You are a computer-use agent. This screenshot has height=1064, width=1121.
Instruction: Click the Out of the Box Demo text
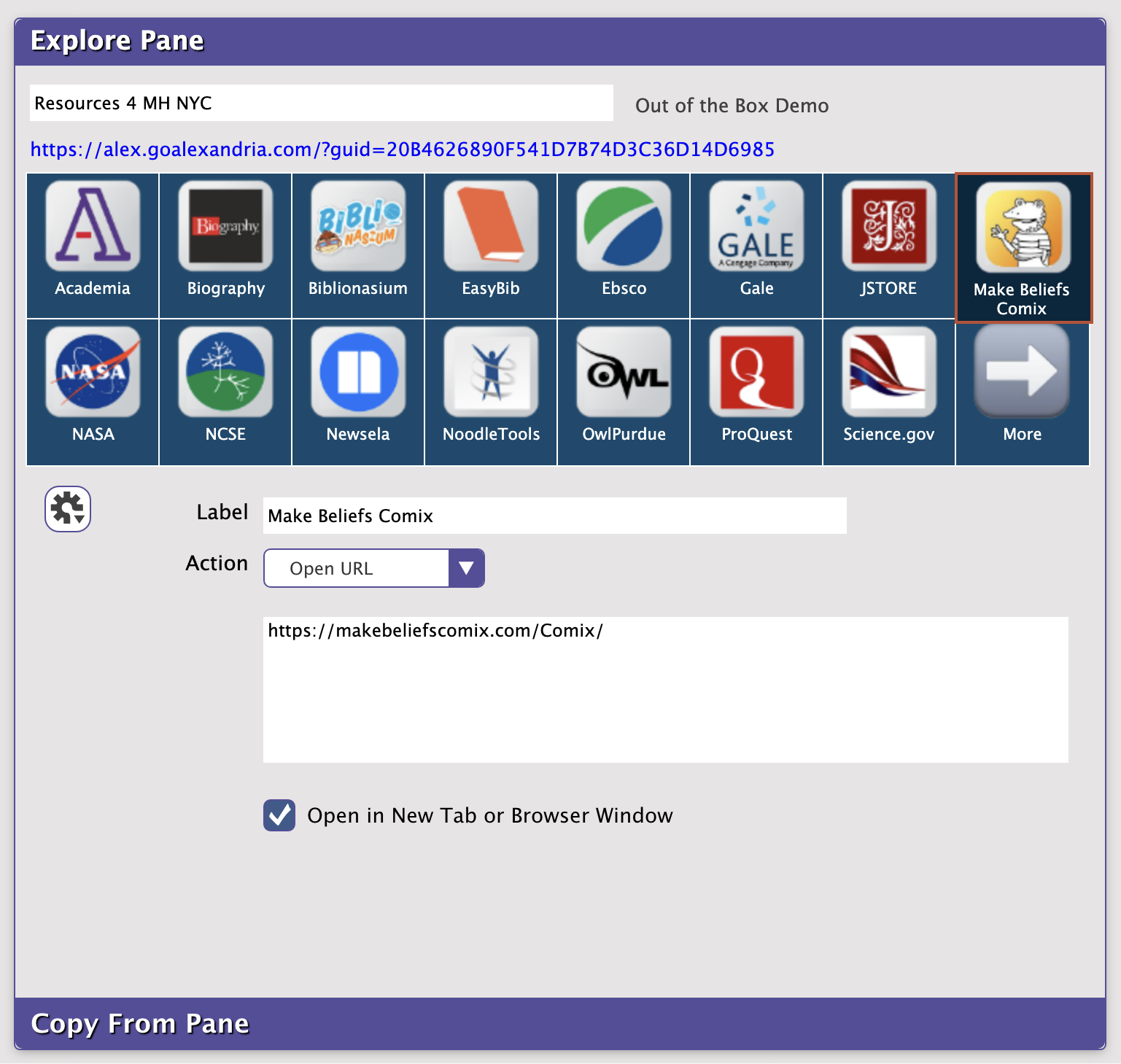coord(732,106)
